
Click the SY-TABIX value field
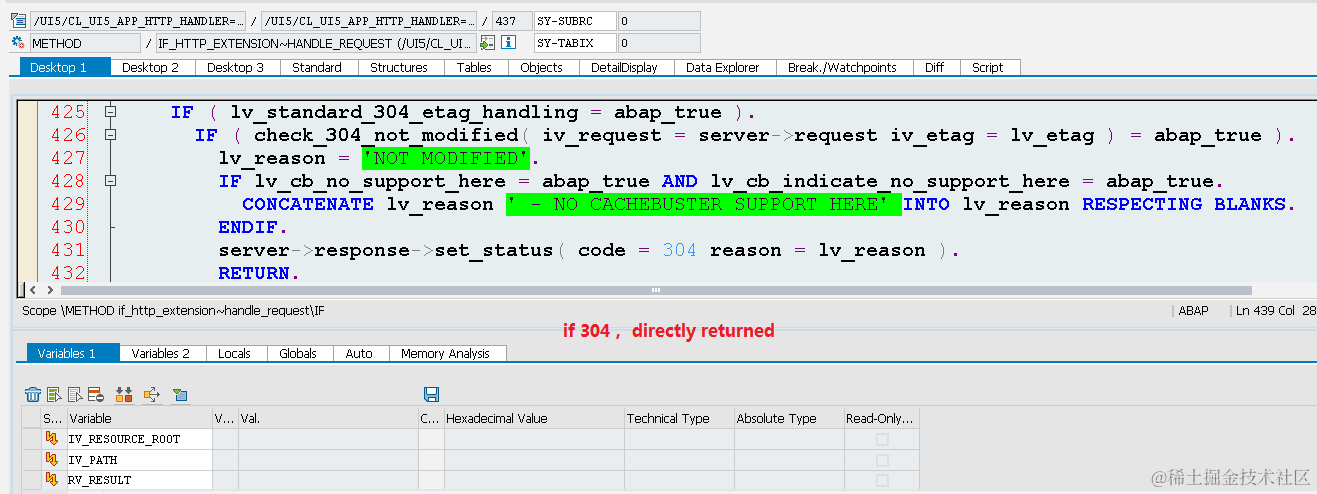point(658,43)
